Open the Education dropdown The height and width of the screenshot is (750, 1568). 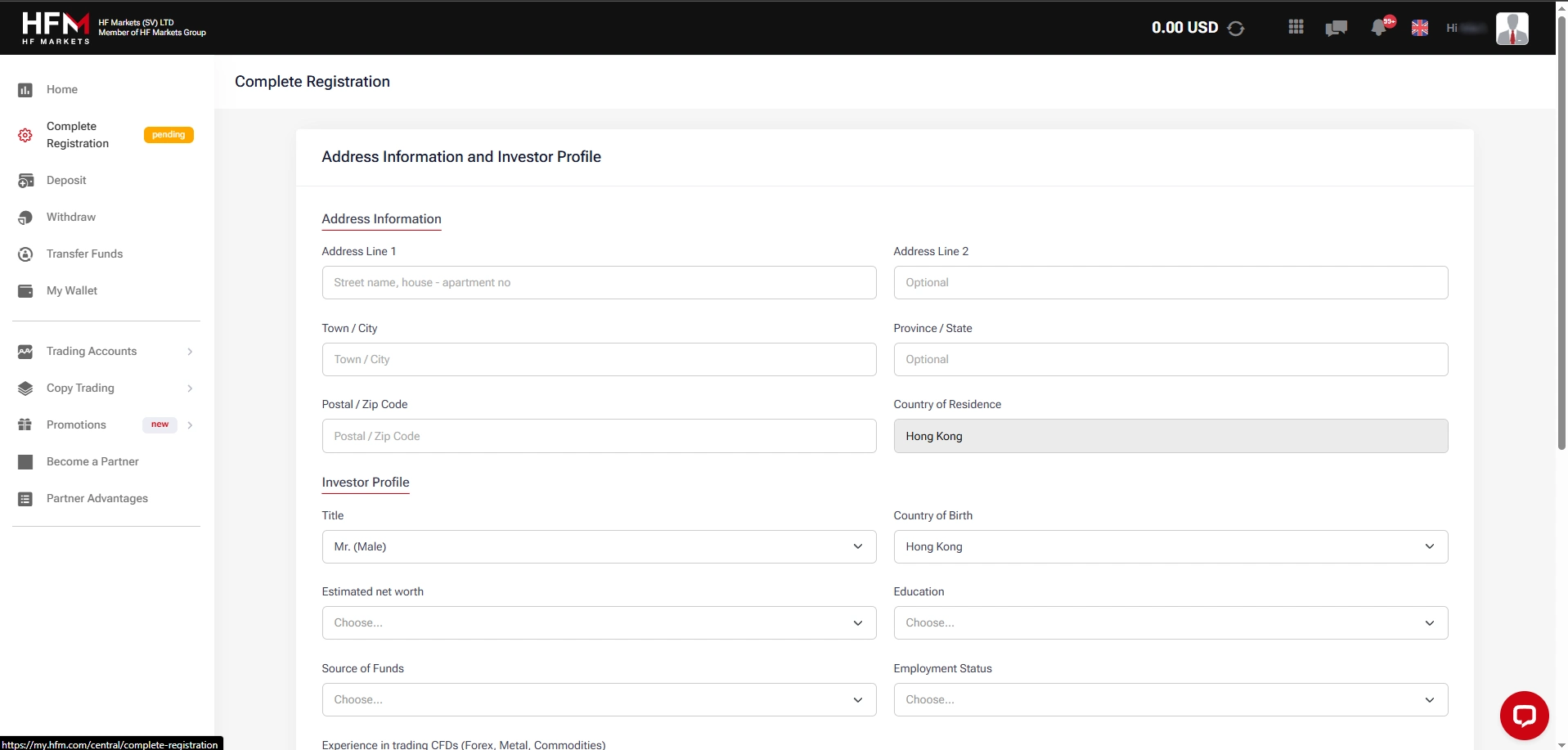coord(1170,622)
